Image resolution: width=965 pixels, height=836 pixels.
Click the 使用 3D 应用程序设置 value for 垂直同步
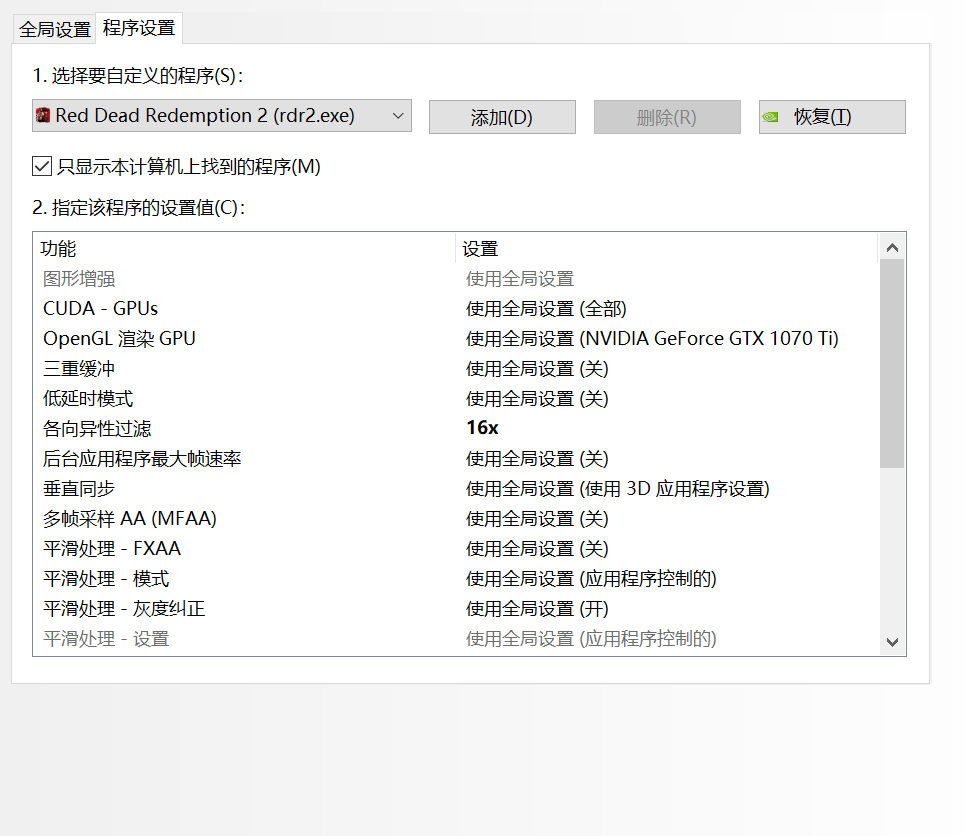click(618, 489)
